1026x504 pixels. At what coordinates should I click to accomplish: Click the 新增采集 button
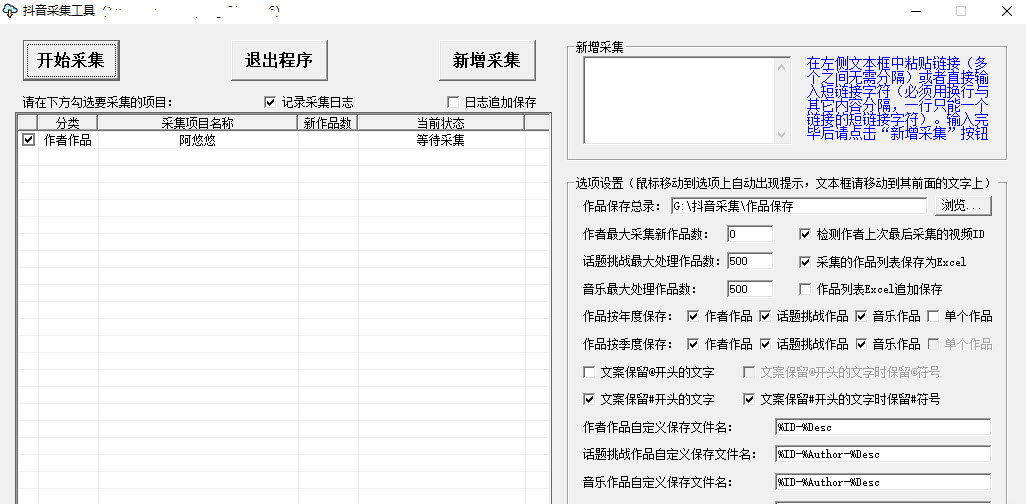pos(487,60)
